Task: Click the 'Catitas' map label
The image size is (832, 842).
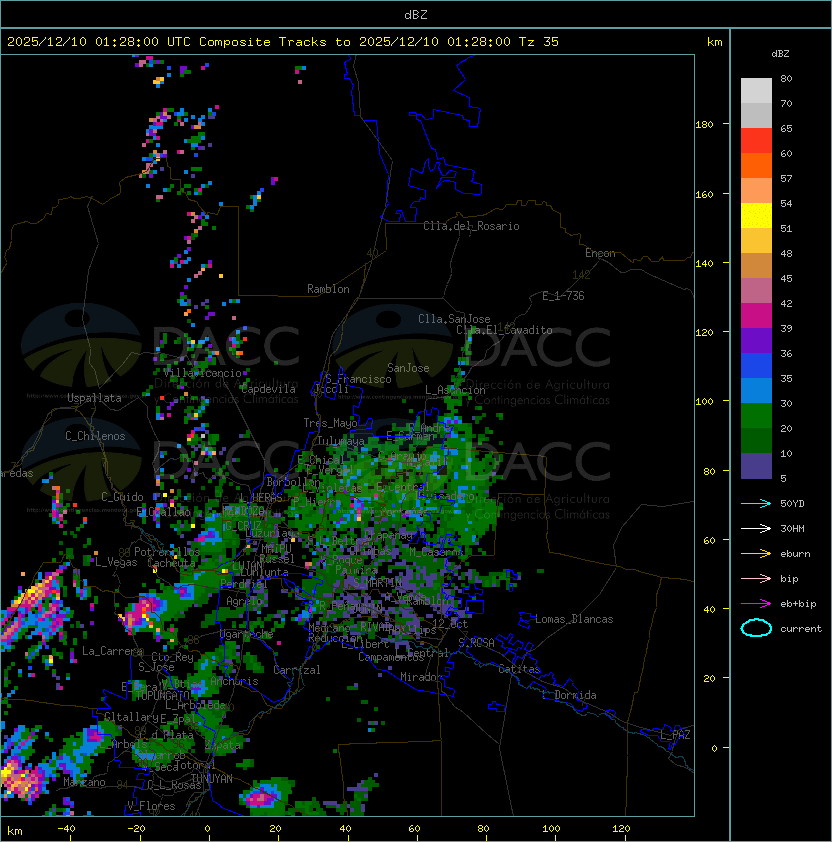Action: (x=519, y=669)
